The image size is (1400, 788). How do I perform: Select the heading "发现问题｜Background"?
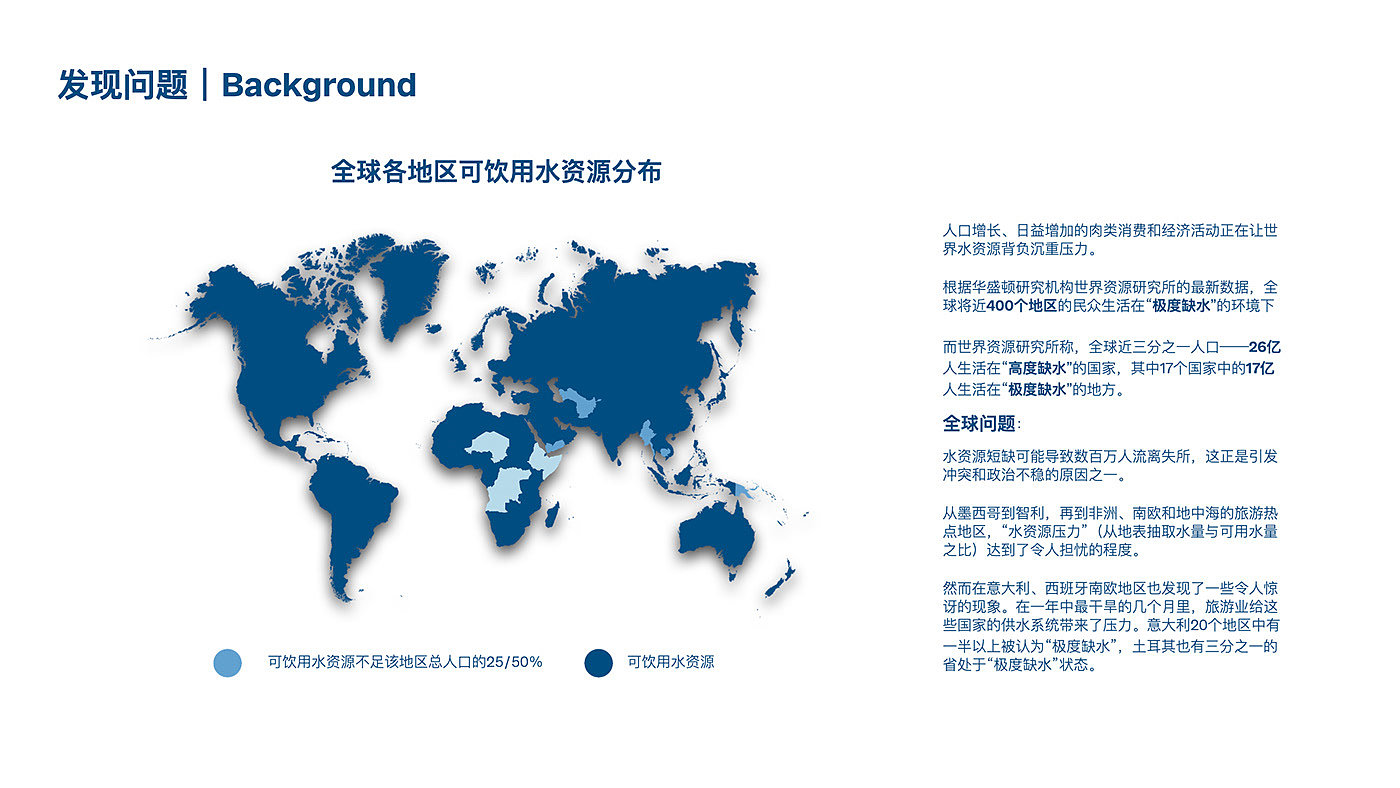pyautogui.click(x=237, y=85)
